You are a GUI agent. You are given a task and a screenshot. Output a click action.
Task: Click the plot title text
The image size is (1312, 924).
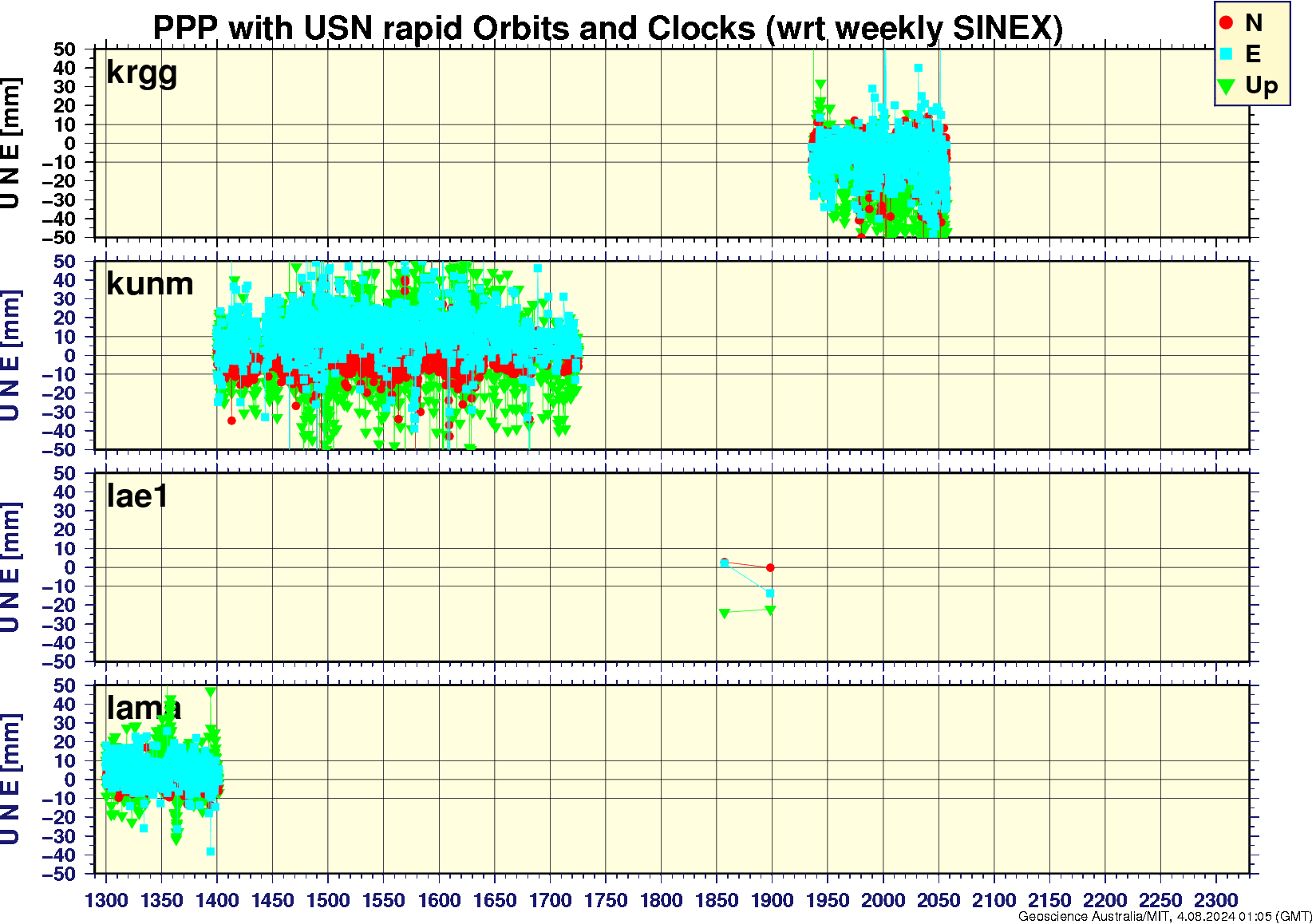pos(607,29)
